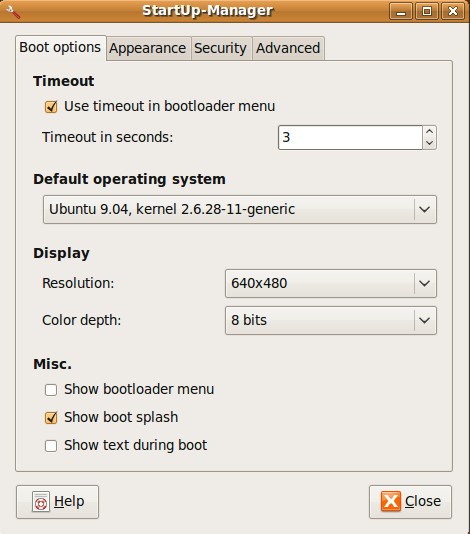
Task: Enable Show text during boot
Action: point(51,446)
